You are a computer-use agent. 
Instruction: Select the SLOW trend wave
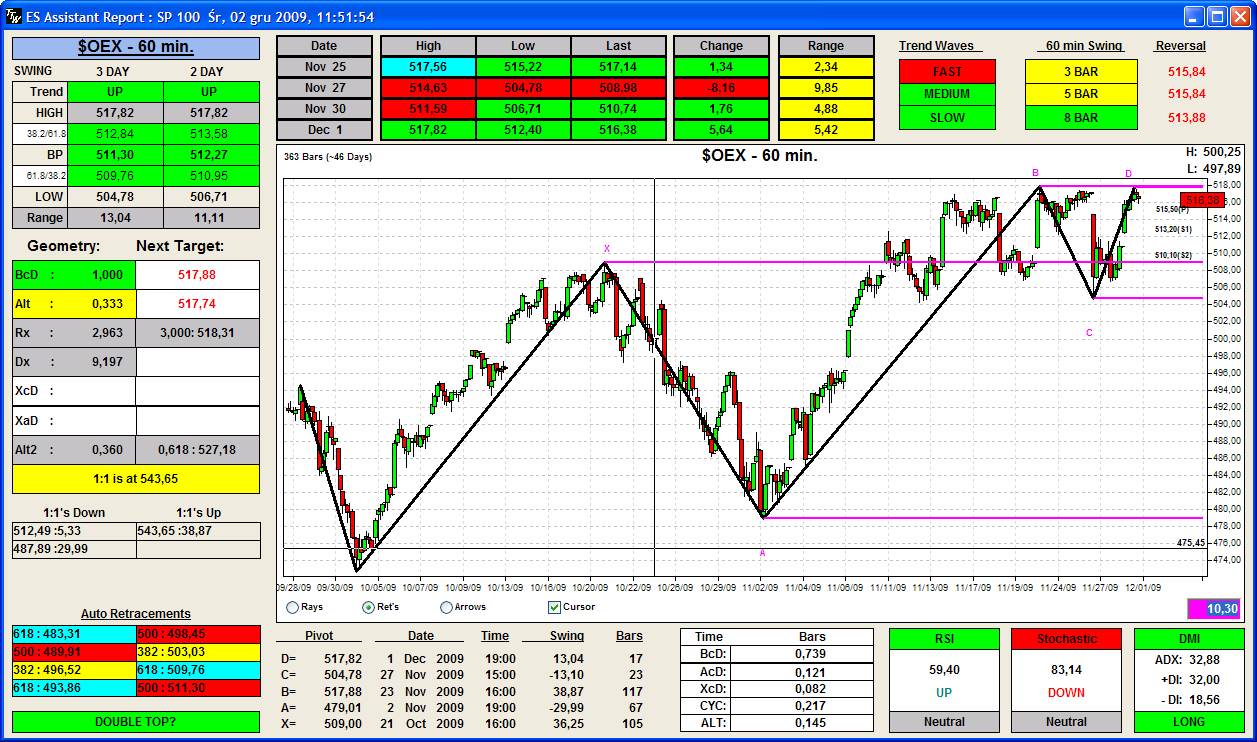point(947,118)
